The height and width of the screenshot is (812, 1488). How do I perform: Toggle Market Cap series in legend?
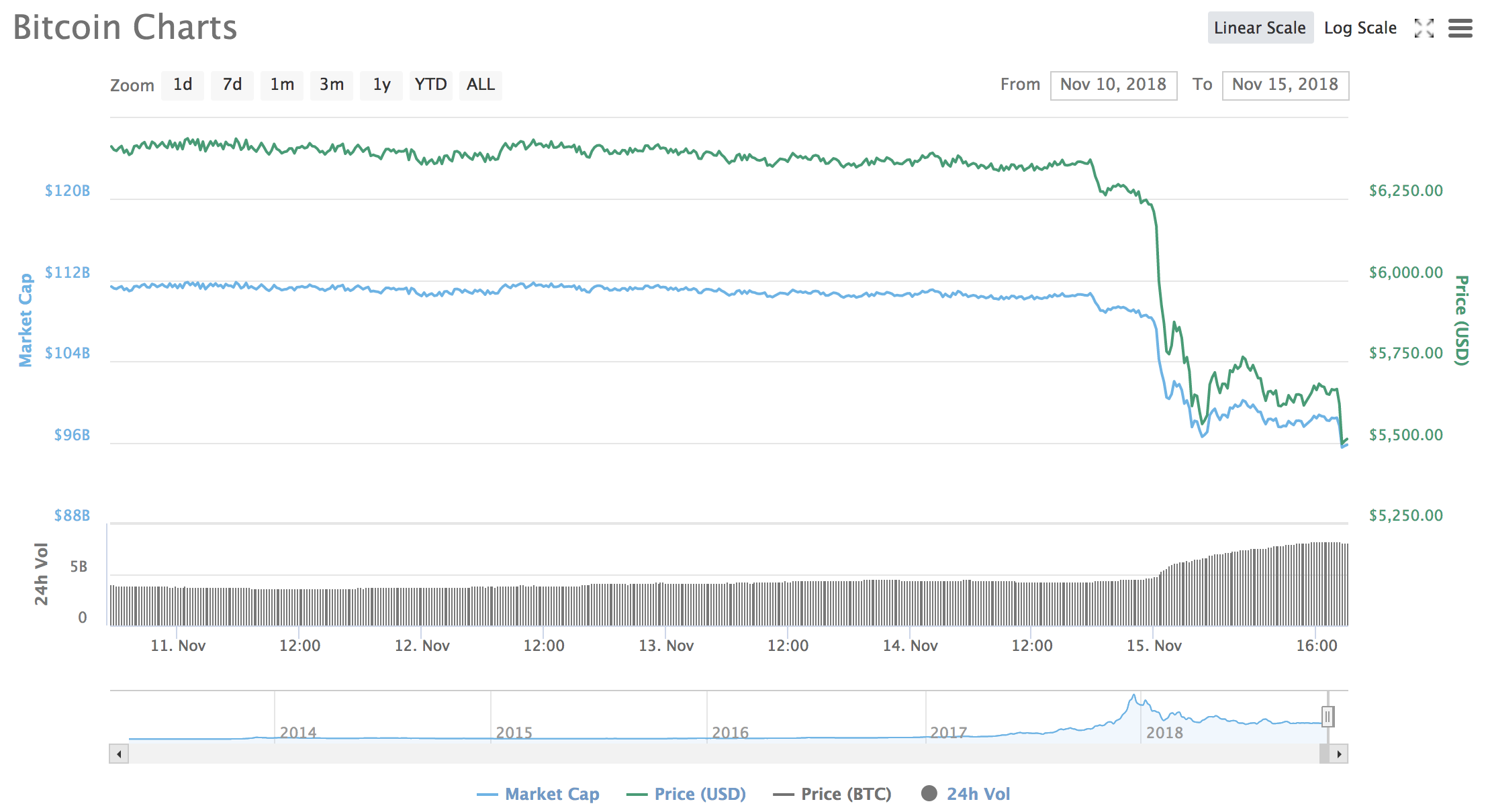click(538, 794)
